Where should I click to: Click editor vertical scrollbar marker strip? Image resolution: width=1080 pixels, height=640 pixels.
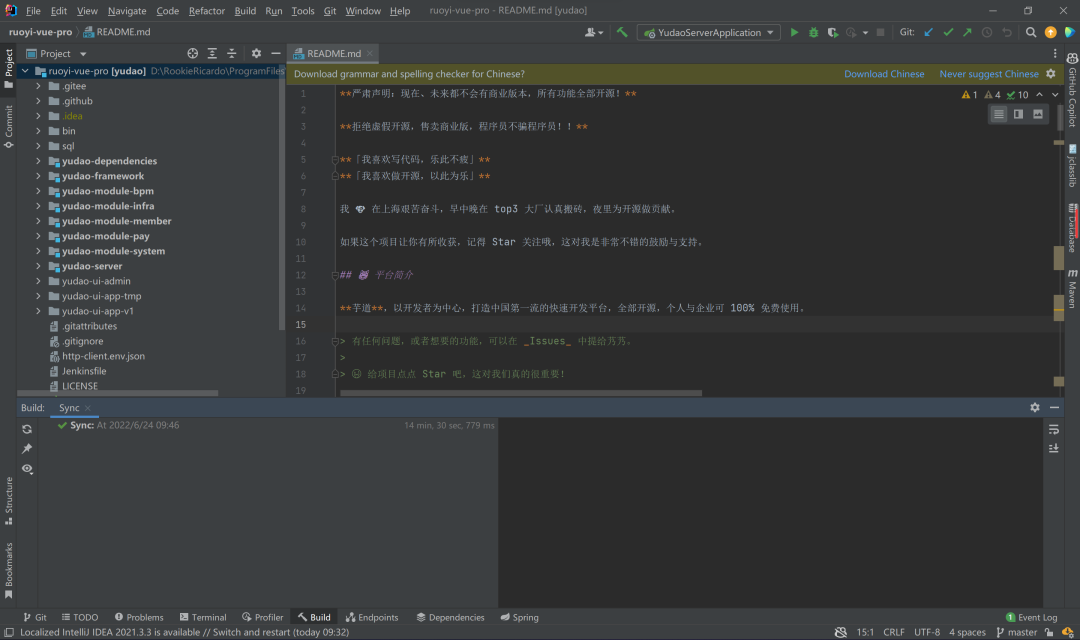[1059, 241]
